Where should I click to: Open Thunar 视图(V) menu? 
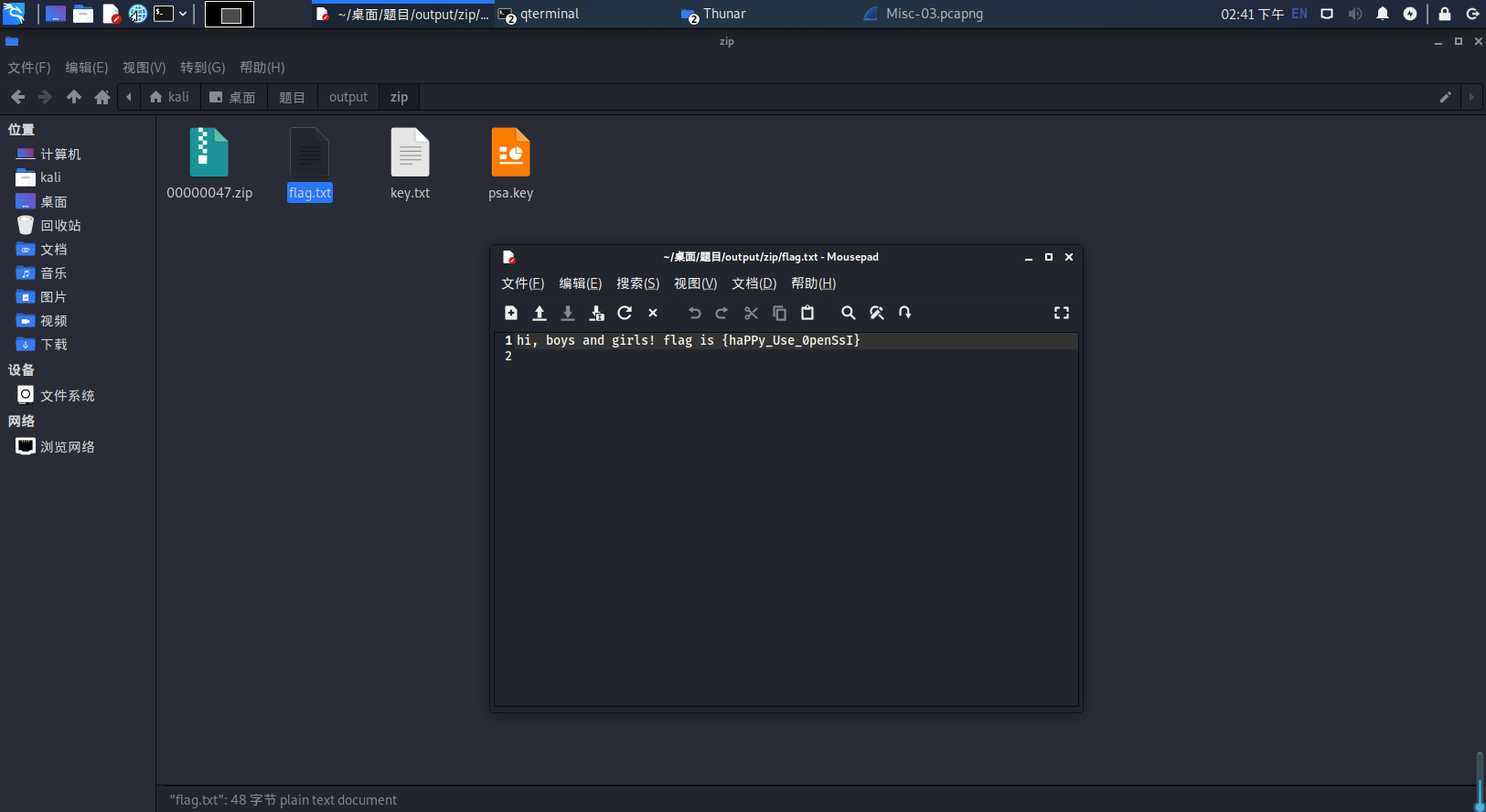click(144, 68)
